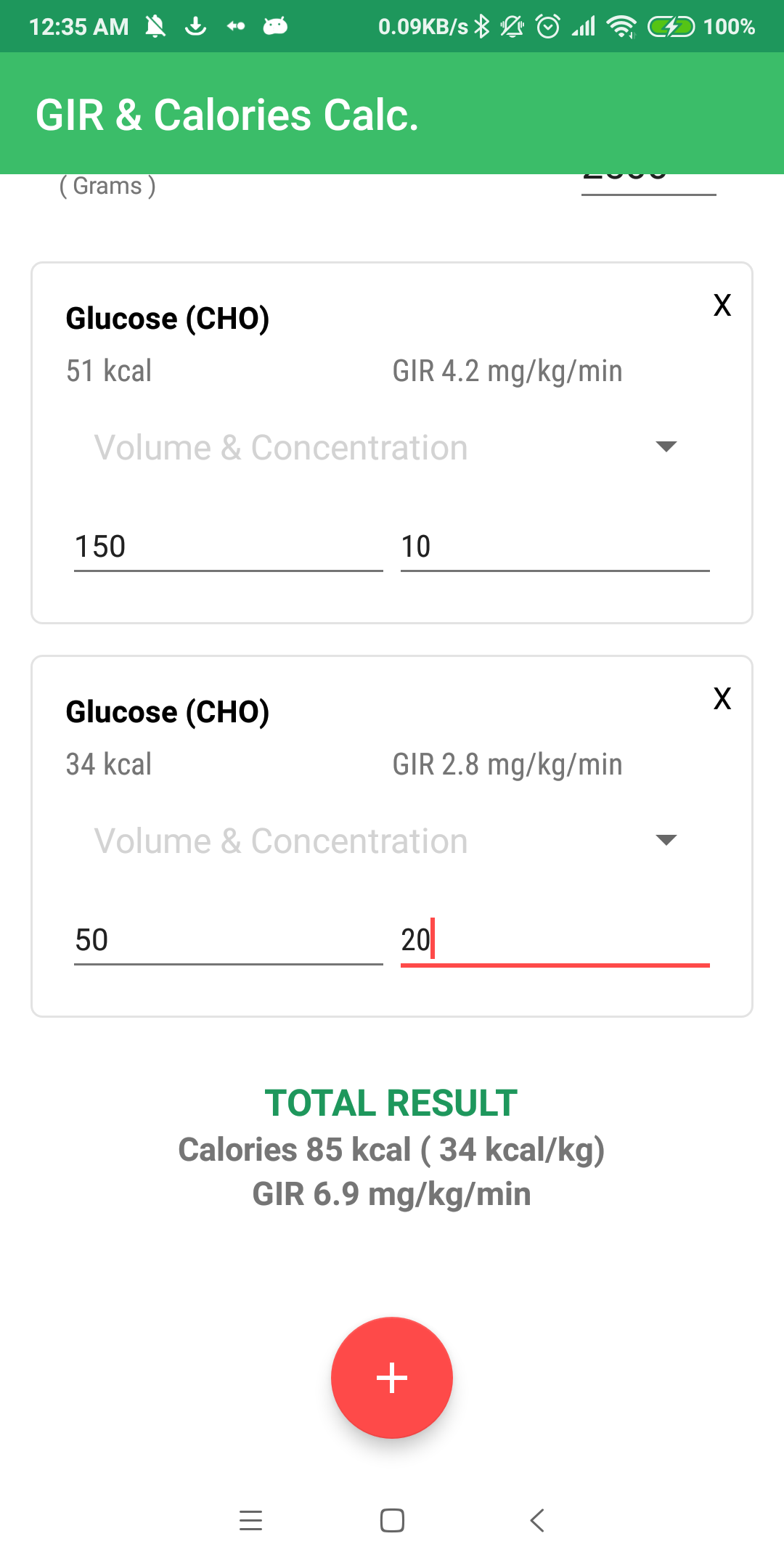Focus the concentration field showing 20
This screenshot has height=1568, width=784.
(555, 941)
